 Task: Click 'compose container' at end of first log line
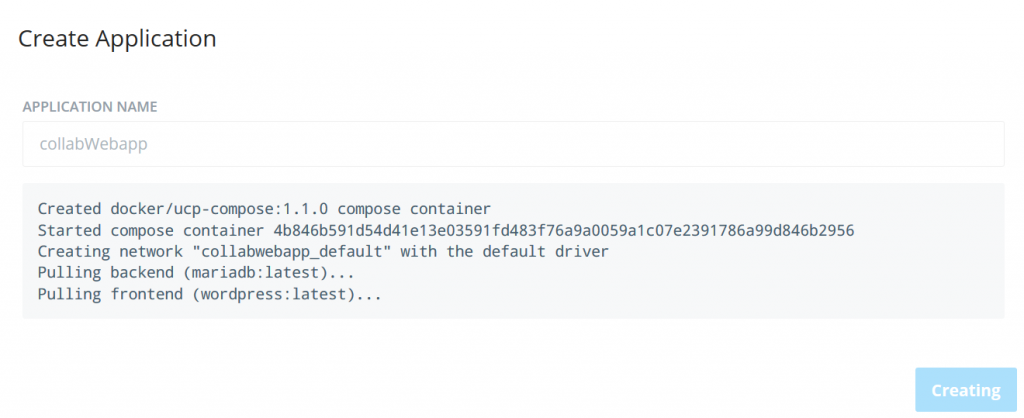414,210
